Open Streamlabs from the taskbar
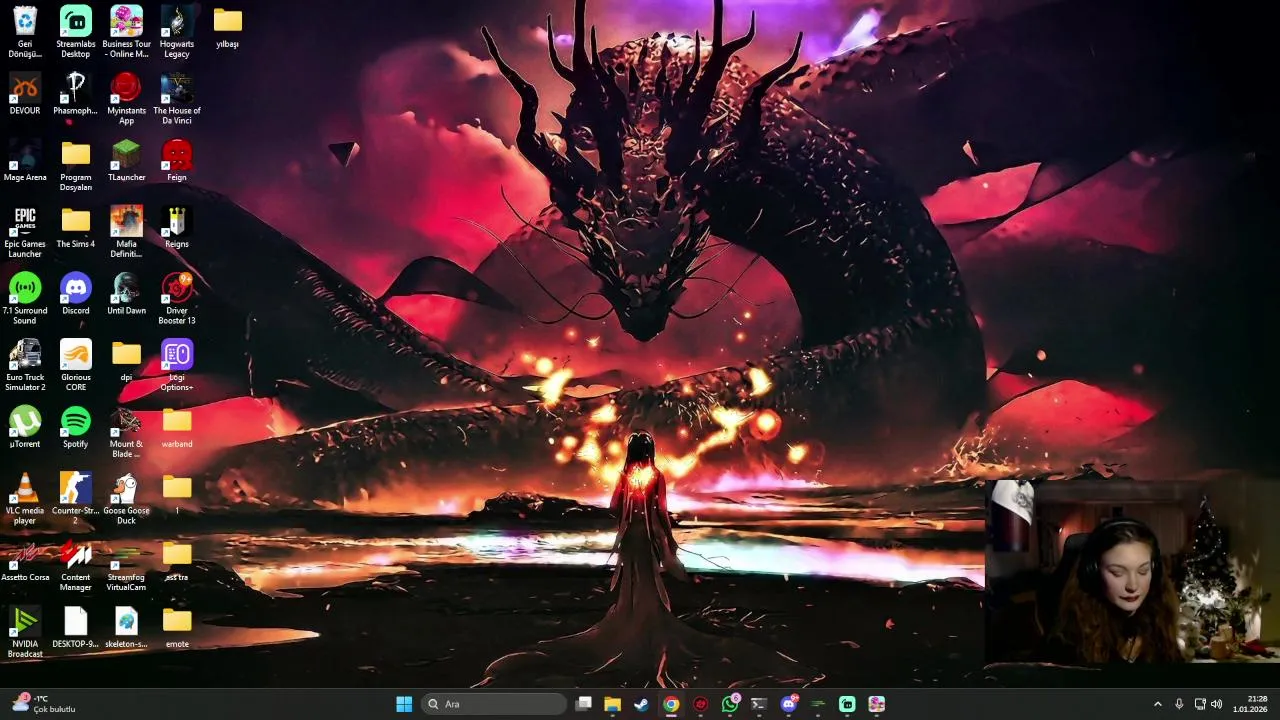 coord(847,704)
